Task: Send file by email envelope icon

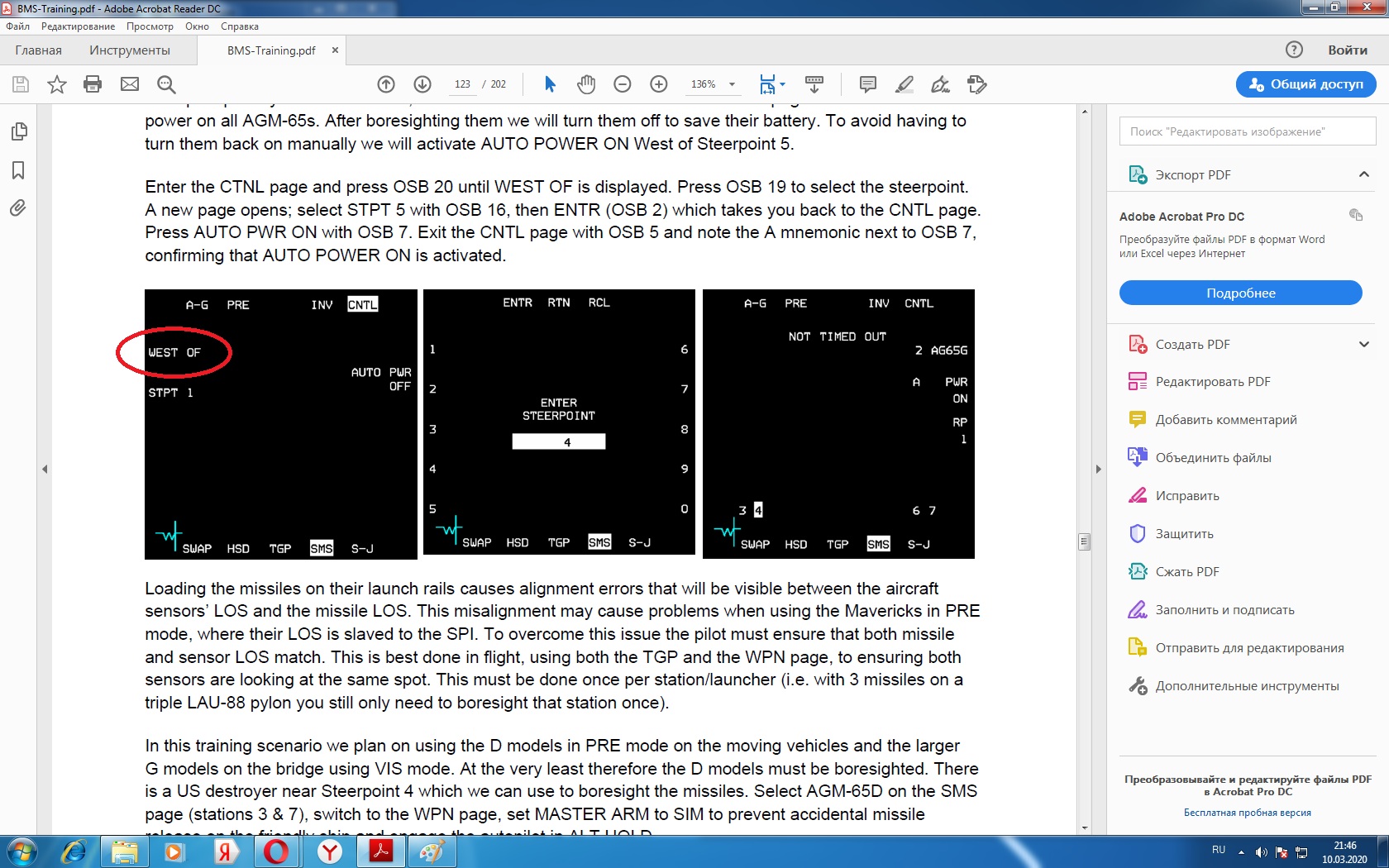Action: [x=130, y=84]
